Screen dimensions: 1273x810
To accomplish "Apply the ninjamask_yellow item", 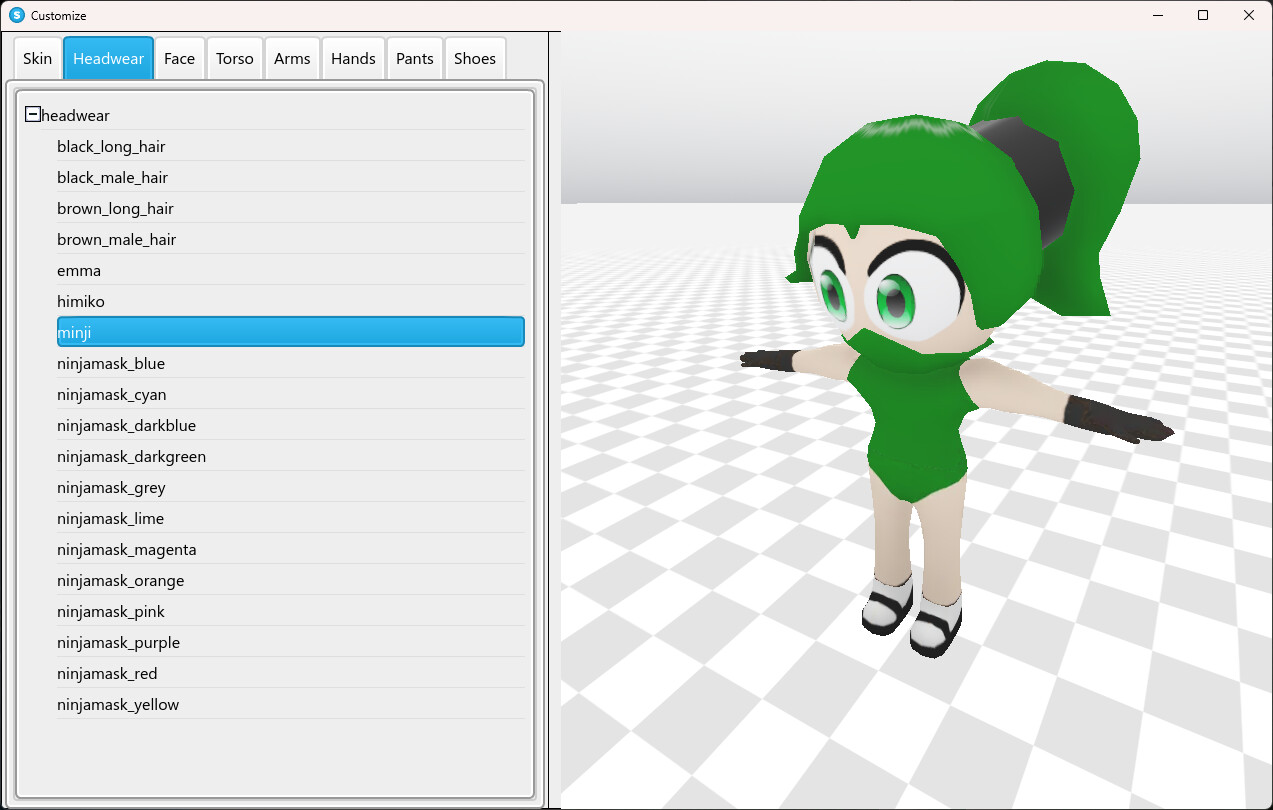I will click(118, 704).
